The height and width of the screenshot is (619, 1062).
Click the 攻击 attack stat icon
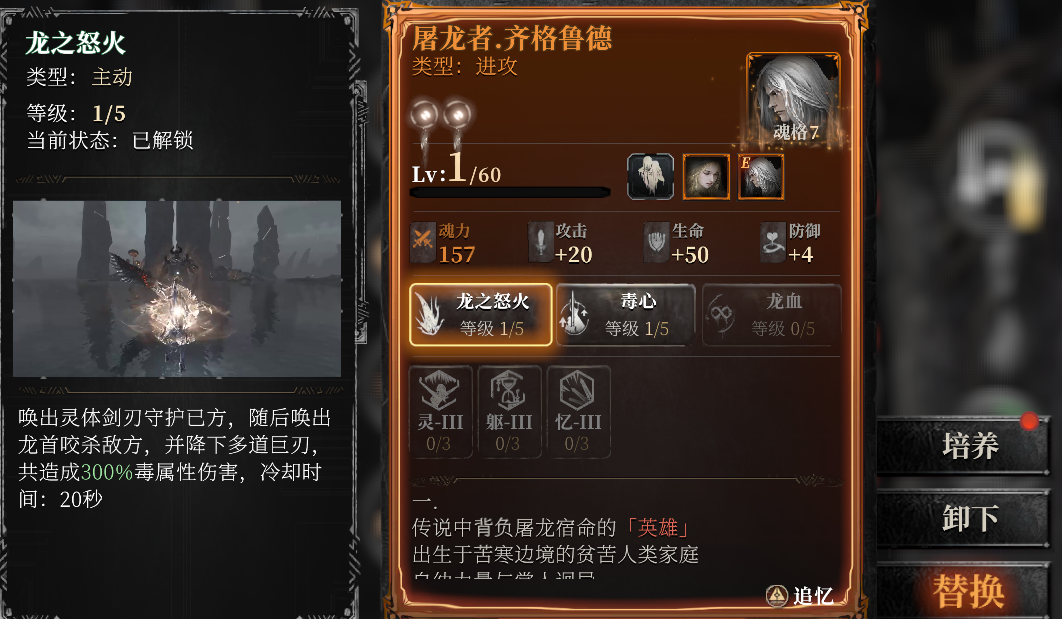[x=540, y=242]
